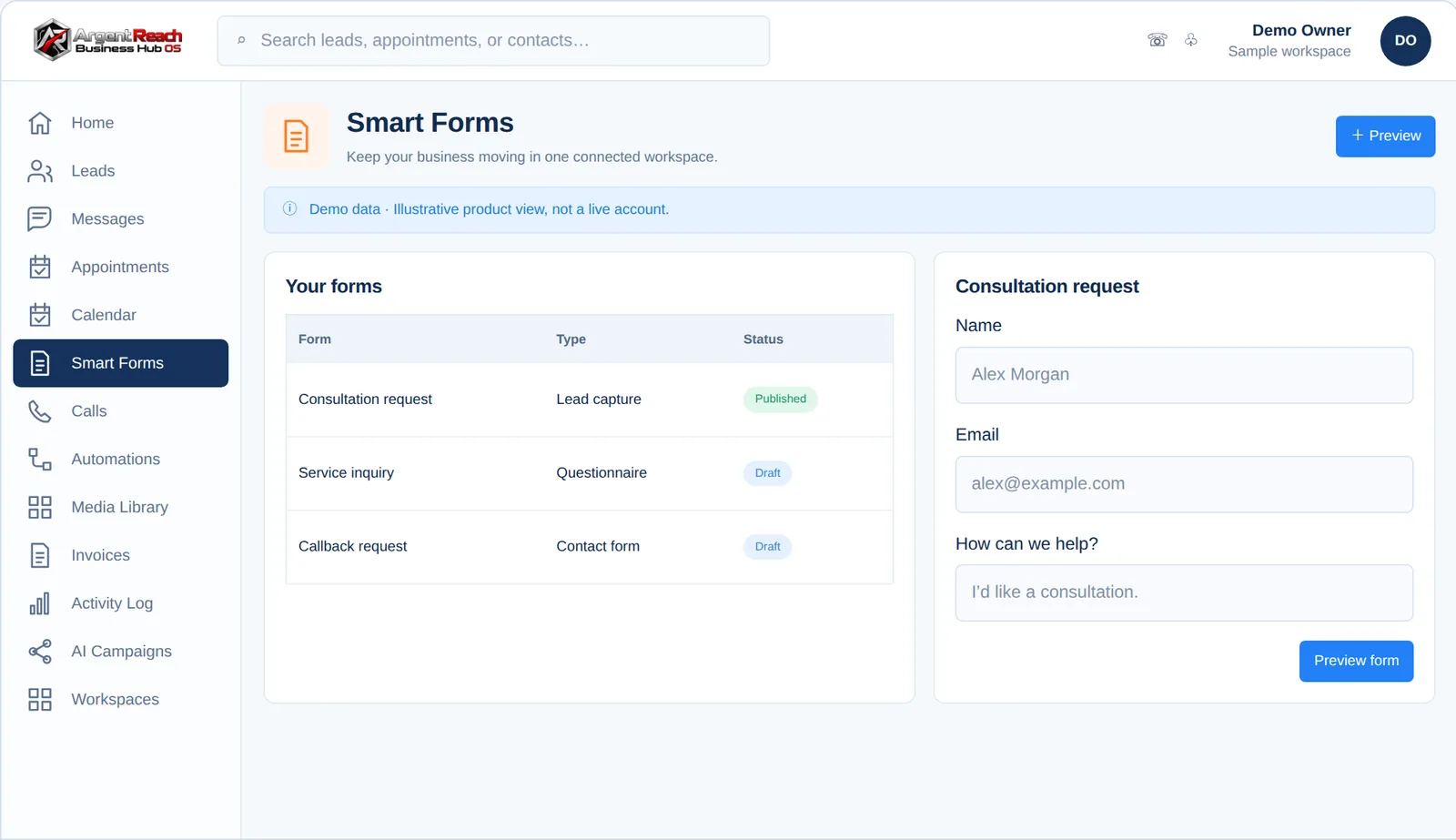Click the info icon in demo data banner
Screen dimensions: 1456x840
point(290,208)
